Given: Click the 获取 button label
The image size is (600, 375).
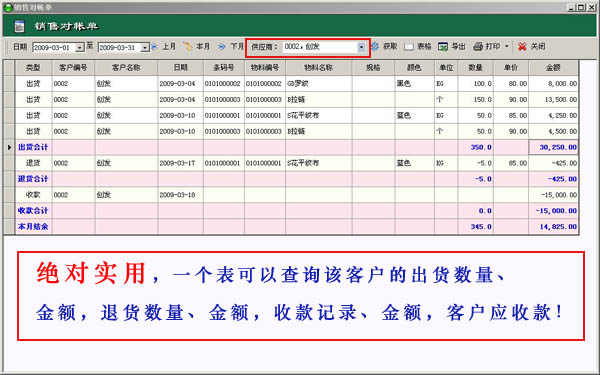Looking at the screenshot, I should tap(390, 47).
